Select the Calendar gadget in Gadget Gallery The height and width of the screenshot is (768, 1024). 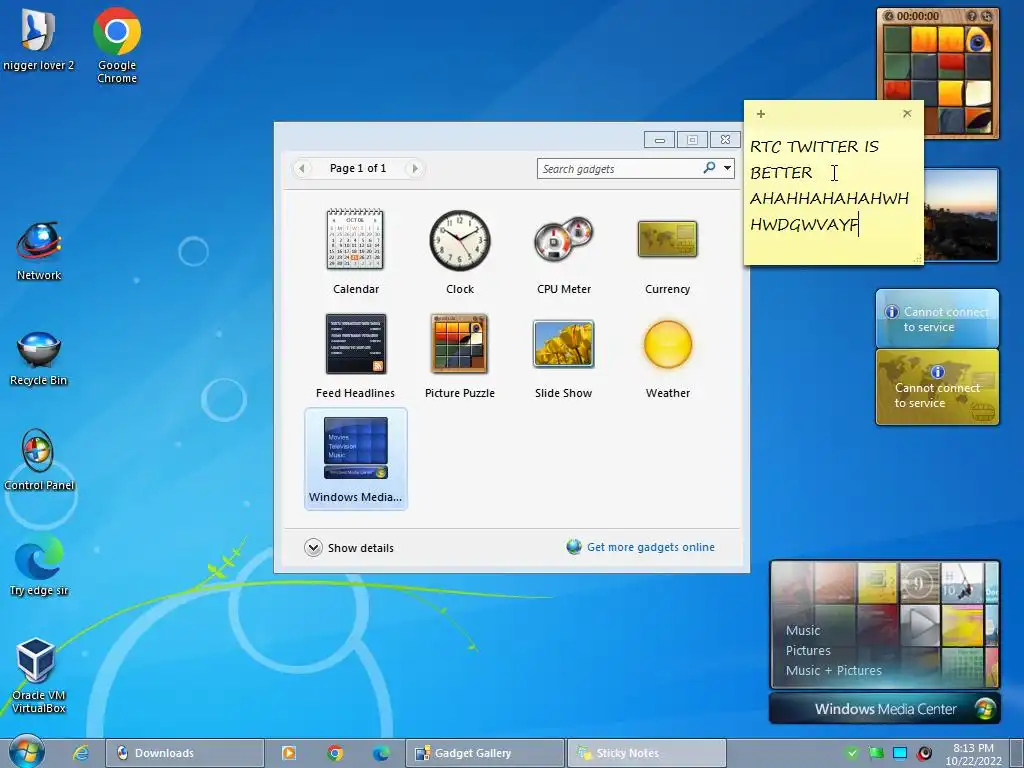(355, 251)
